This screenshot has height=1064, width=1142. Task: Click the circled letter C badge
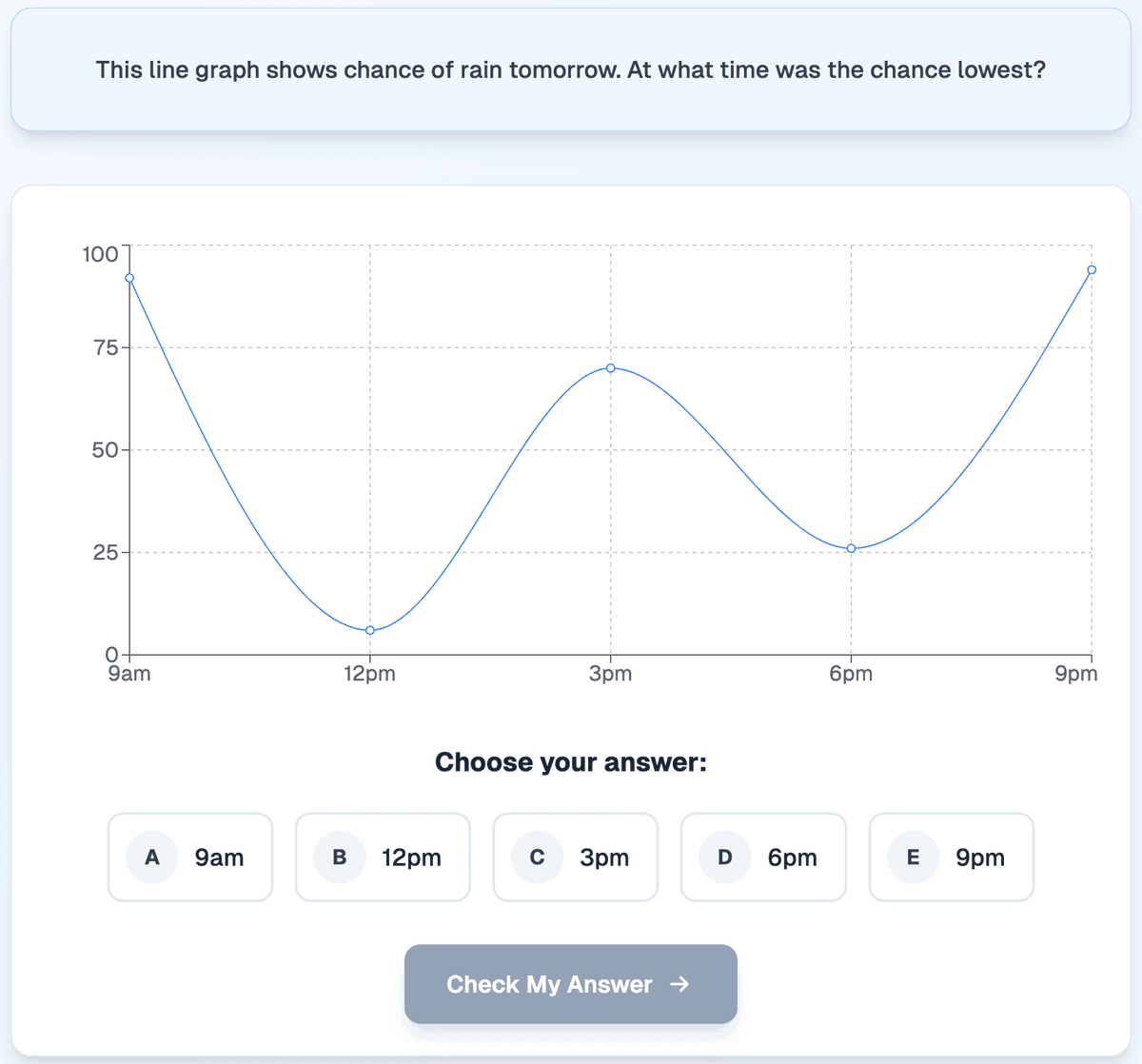pos(537,857)
